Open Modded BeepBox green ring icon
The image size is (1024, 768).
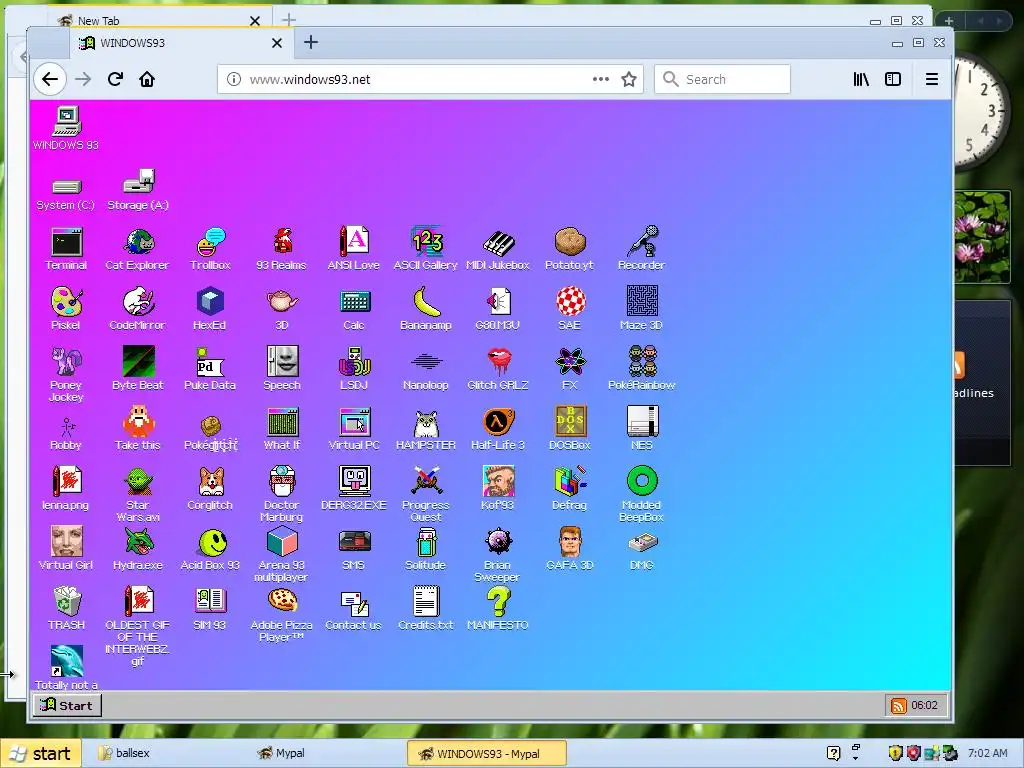pyautogui.click(x=641, y=494)
